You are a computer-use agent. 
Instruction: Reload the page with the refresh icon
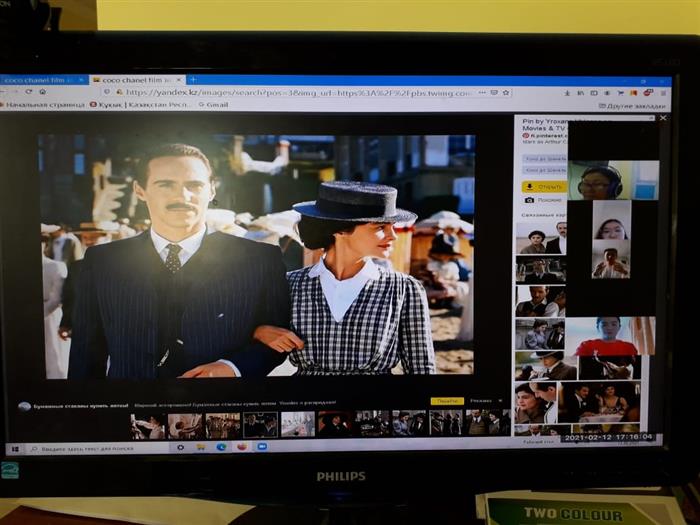pyautogui.click(x=28, y=92)
